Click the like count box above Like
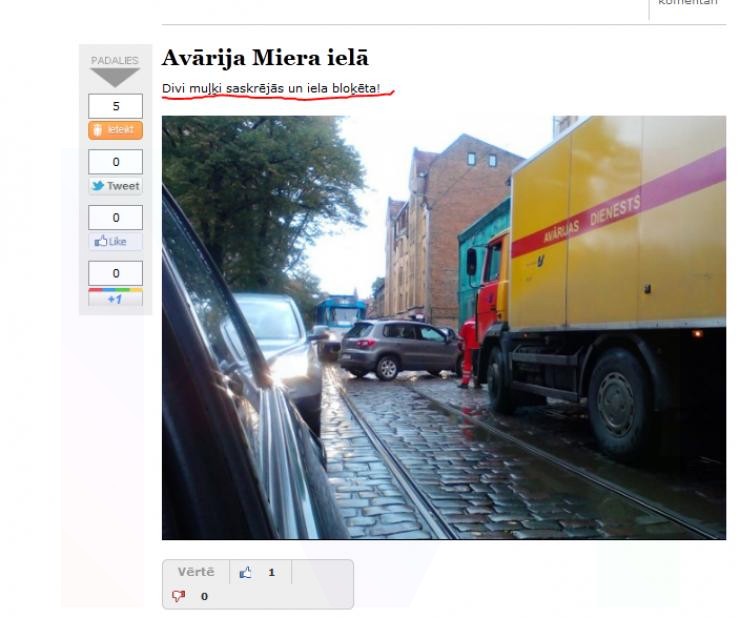 tap(116, 217)
